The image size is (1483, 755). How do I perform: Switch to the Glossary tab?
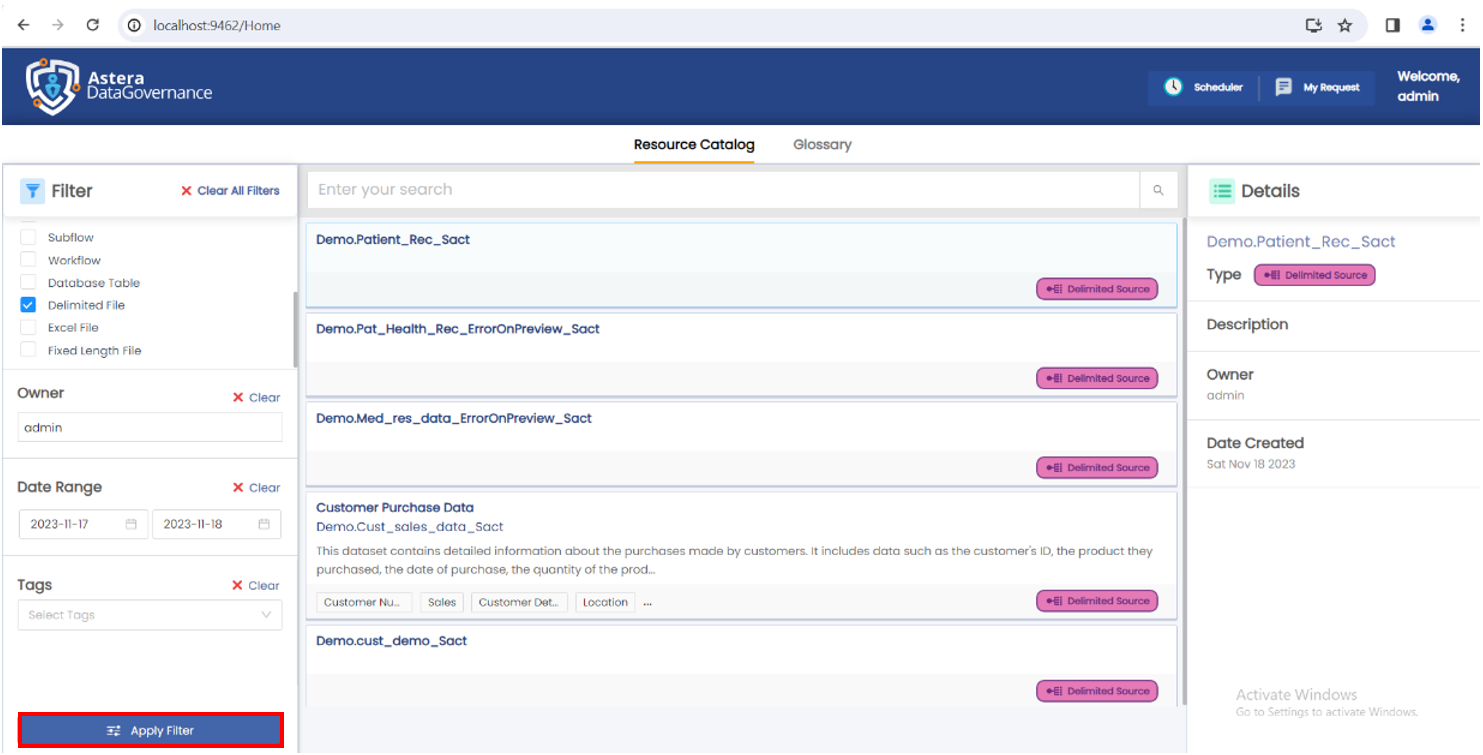pos(822,145)
